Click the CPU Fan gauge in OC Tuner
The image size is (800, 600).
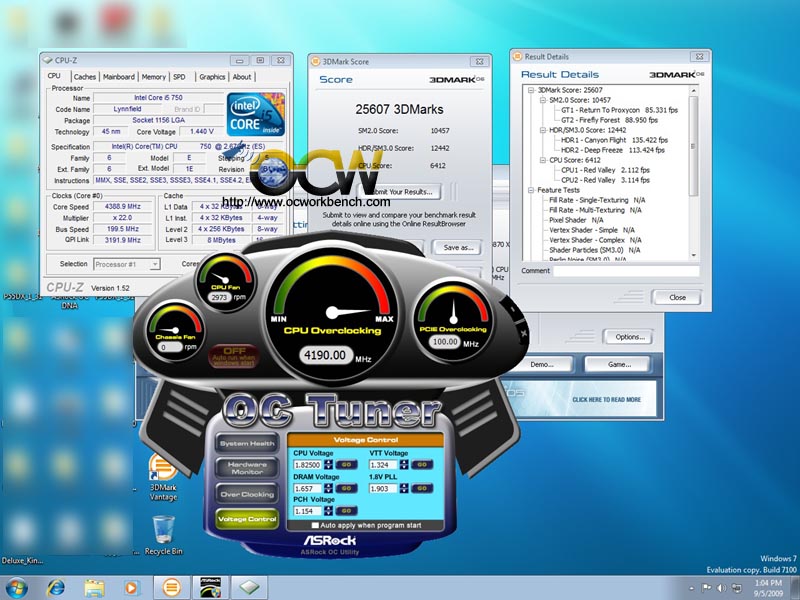click(x=226, y=282)
